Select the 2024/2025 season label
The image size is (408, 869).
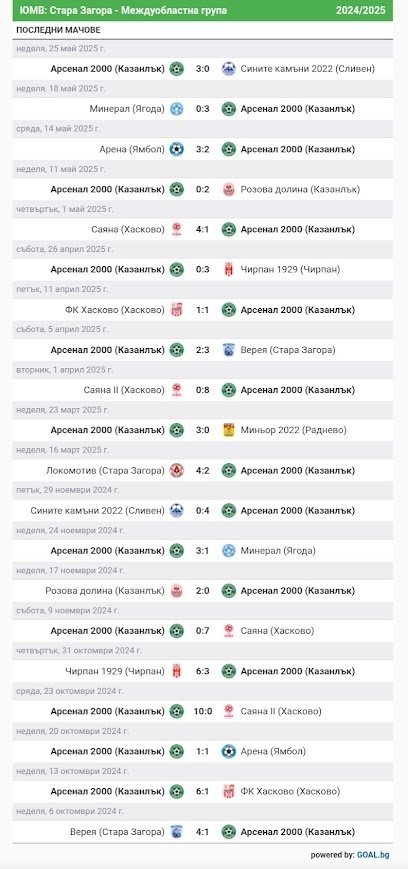[x=361, y=11]
